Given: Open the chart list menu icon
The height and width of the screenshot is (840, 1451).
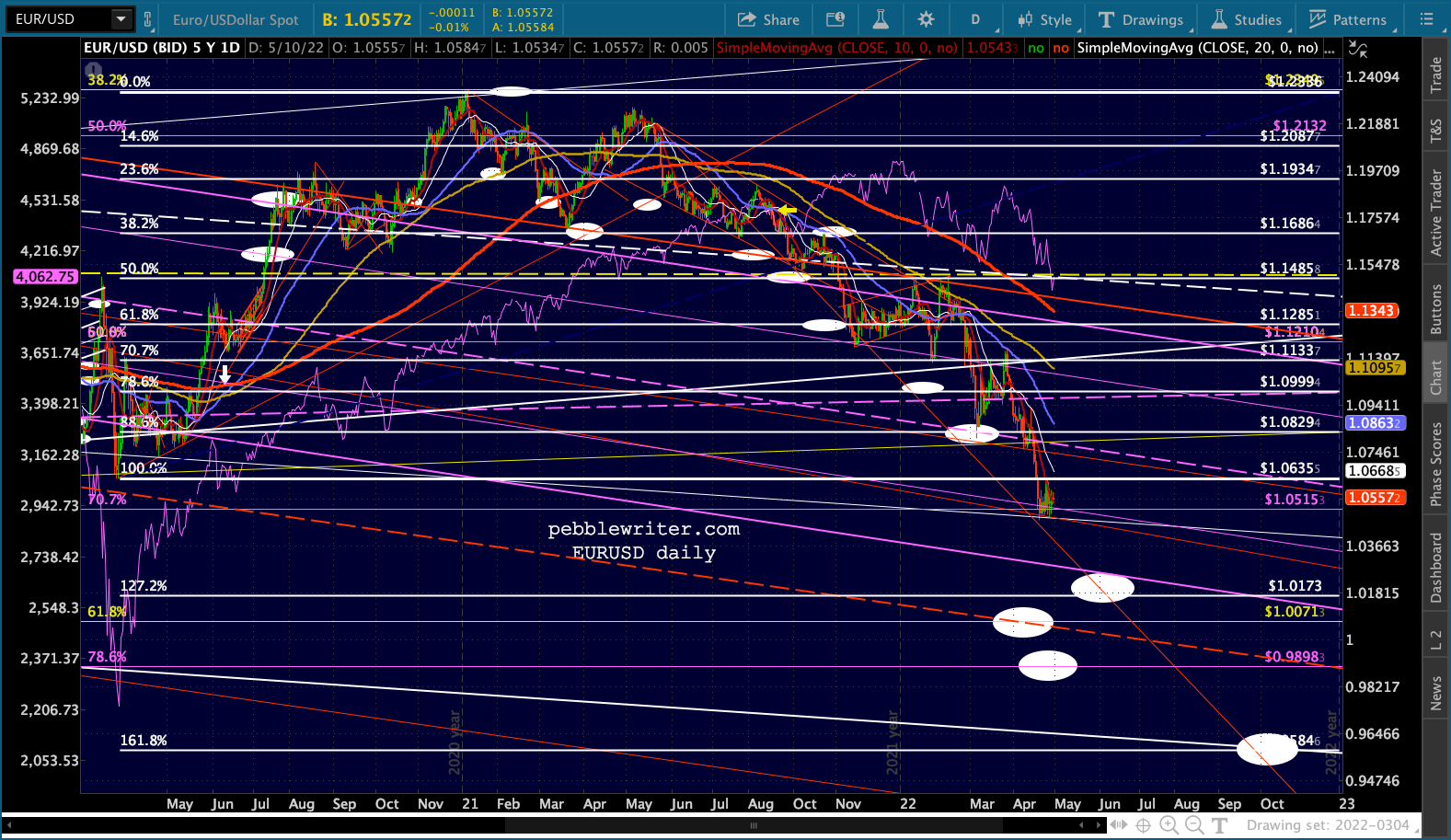Looking at the screenshot, I should pyautogui.click(x=1427, y=19).
